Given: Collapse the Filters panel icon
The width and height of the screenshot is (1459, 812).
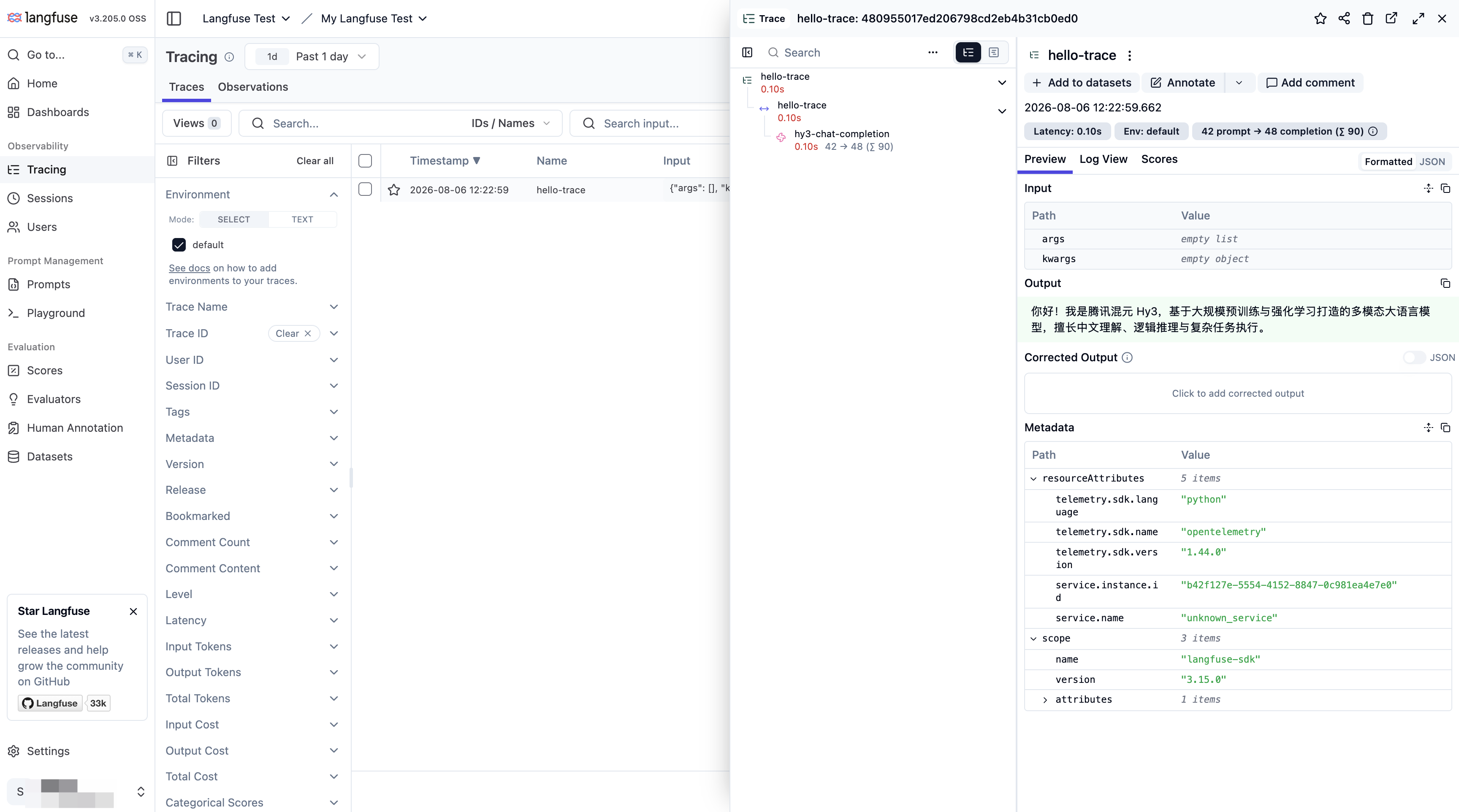Looking at the screenshot, I should coord(172,161).
